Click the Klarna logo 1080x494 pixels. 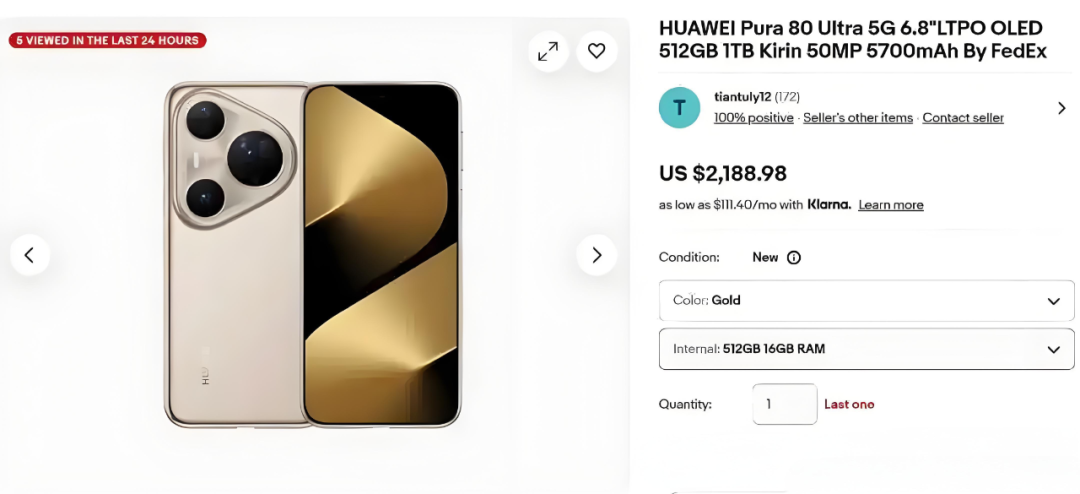[829, 205]
